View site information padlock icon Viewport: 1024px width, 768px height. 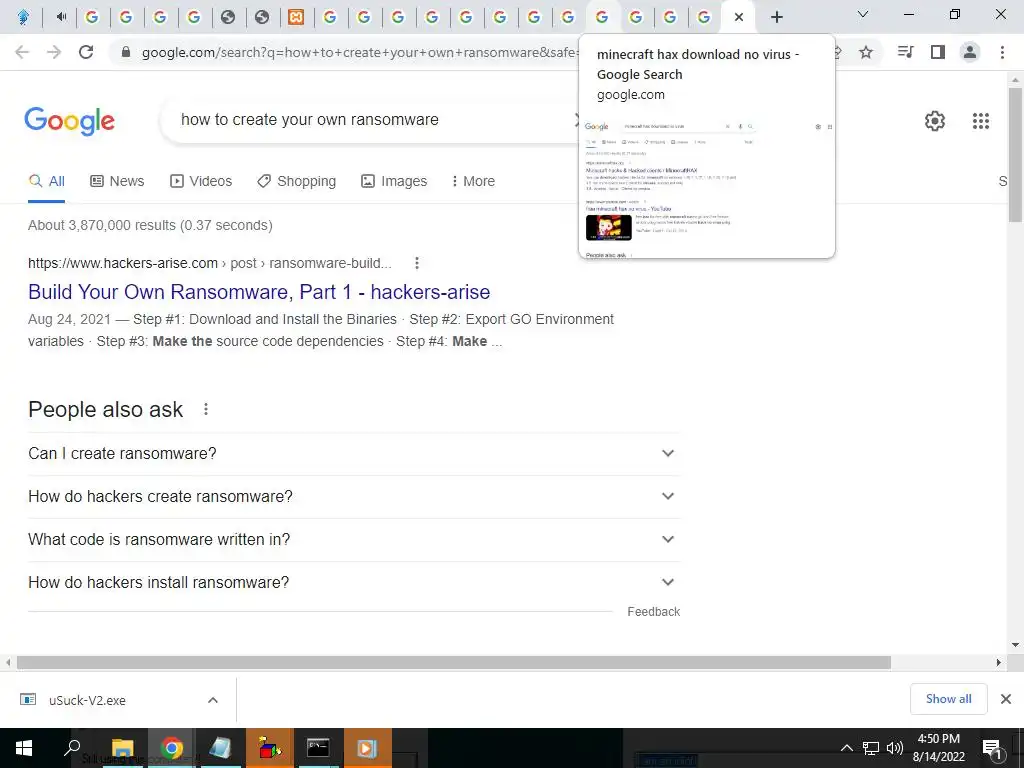(126, 52)
